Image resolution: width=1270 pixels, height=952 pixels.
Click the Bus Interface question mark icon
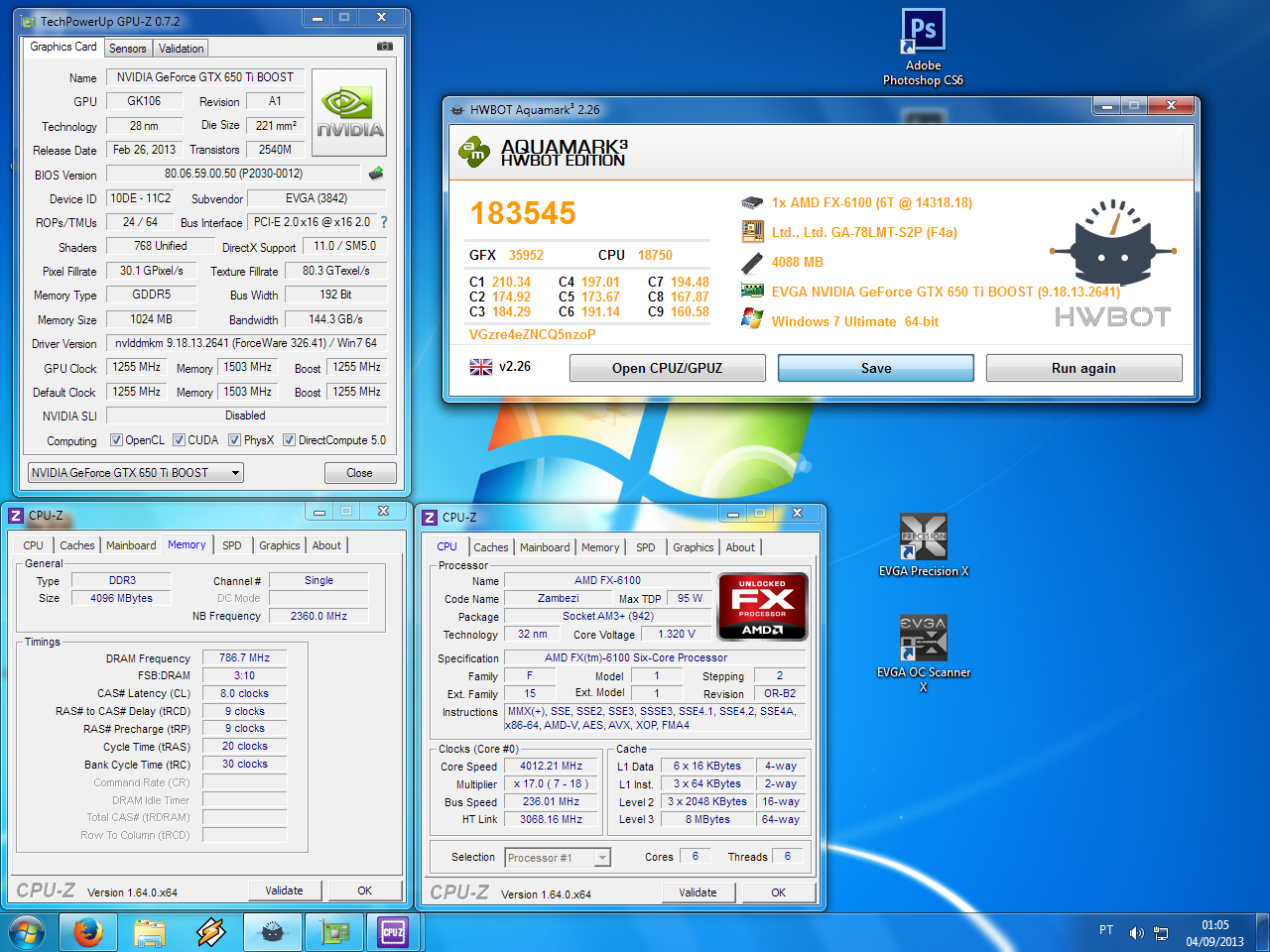pos(384,222)
